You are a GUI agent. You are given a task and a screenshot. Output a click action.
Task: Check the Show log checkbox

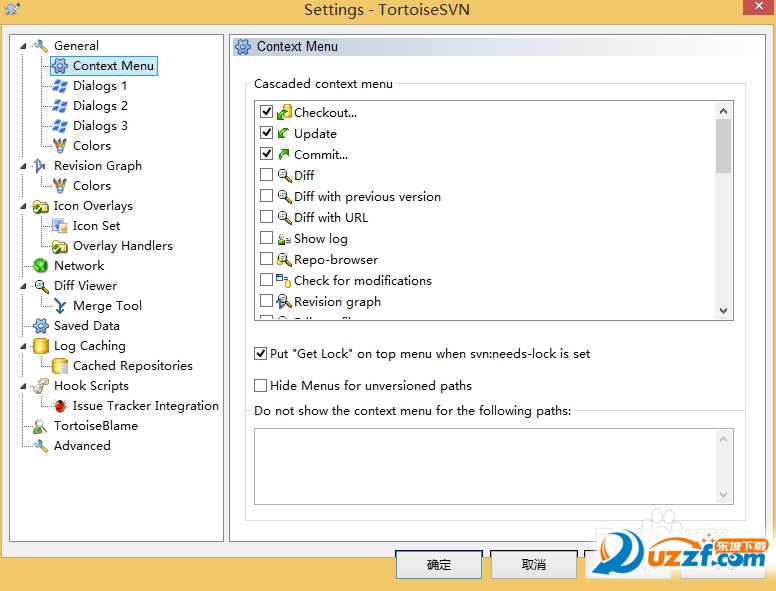pyautogui.click(x=266, y=238)
